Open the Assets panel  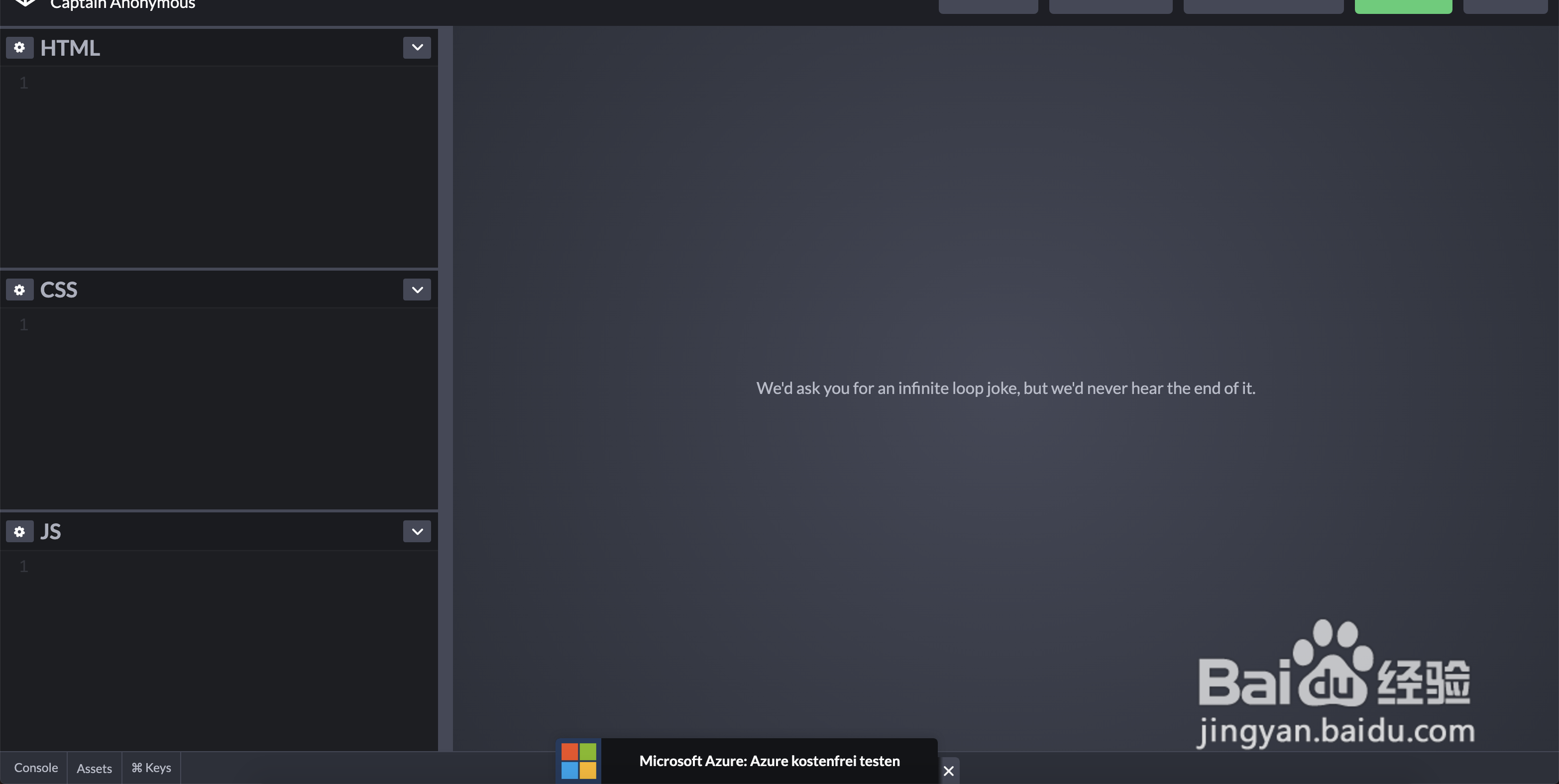click(x=95, y=768)
